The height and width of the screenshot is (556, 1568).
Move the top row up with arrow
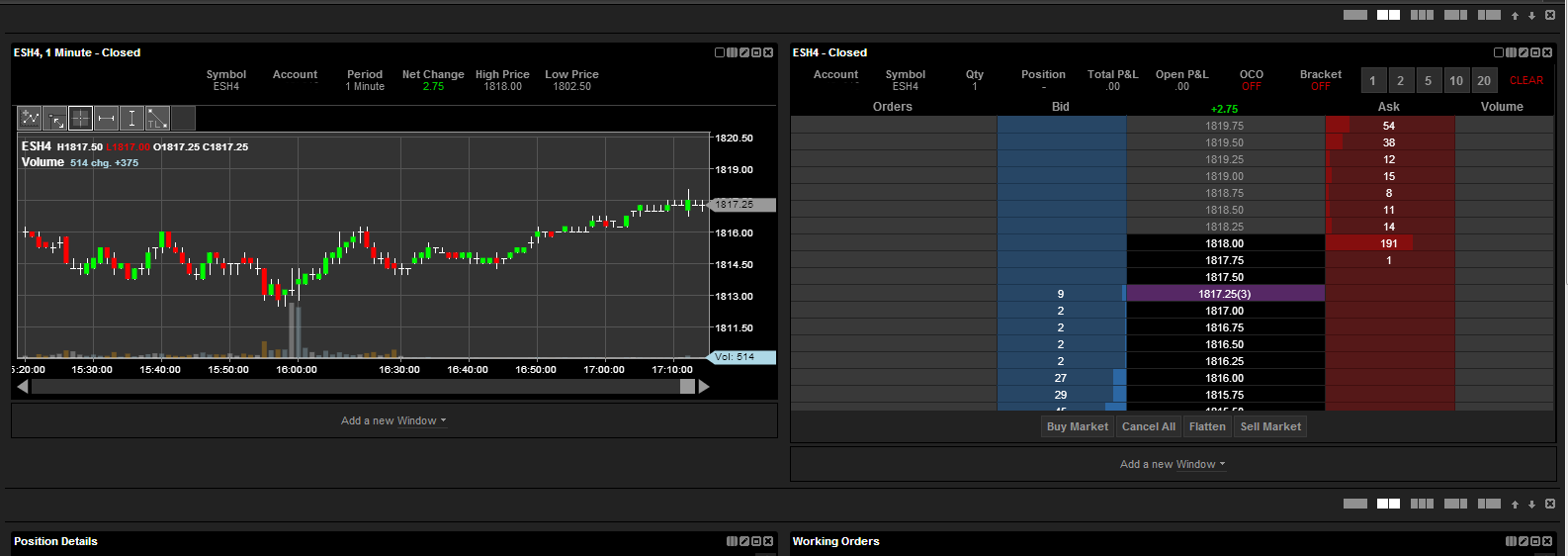pos(1515,15)
